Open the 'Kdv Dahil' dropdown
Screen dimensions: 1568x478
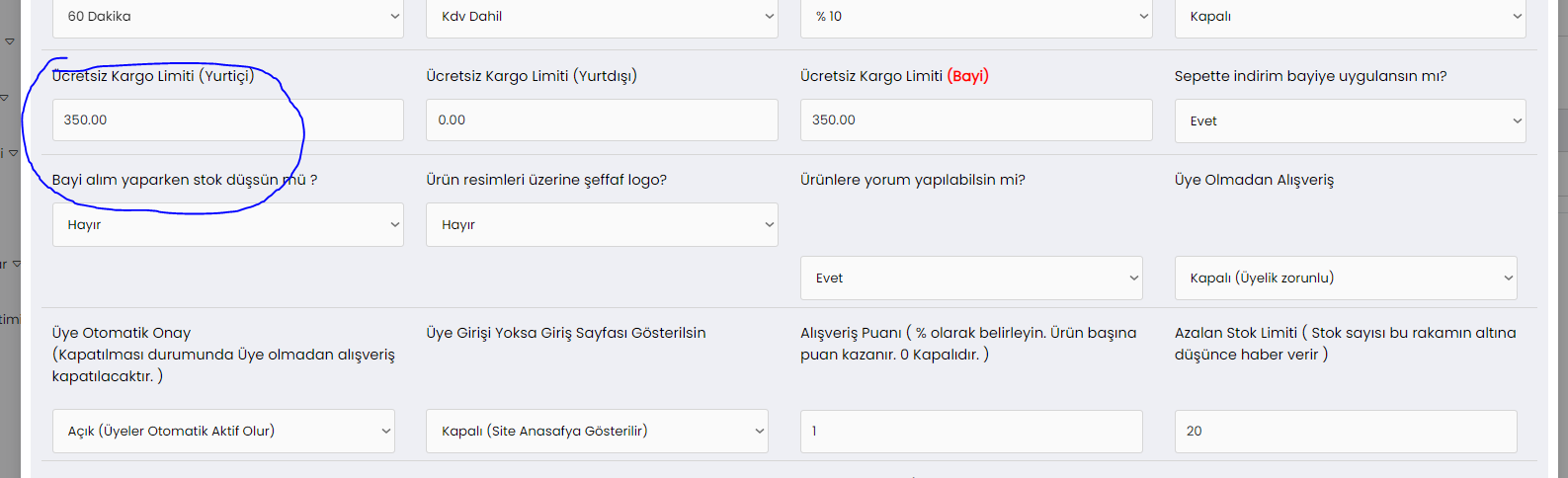(x=601, y=17)
